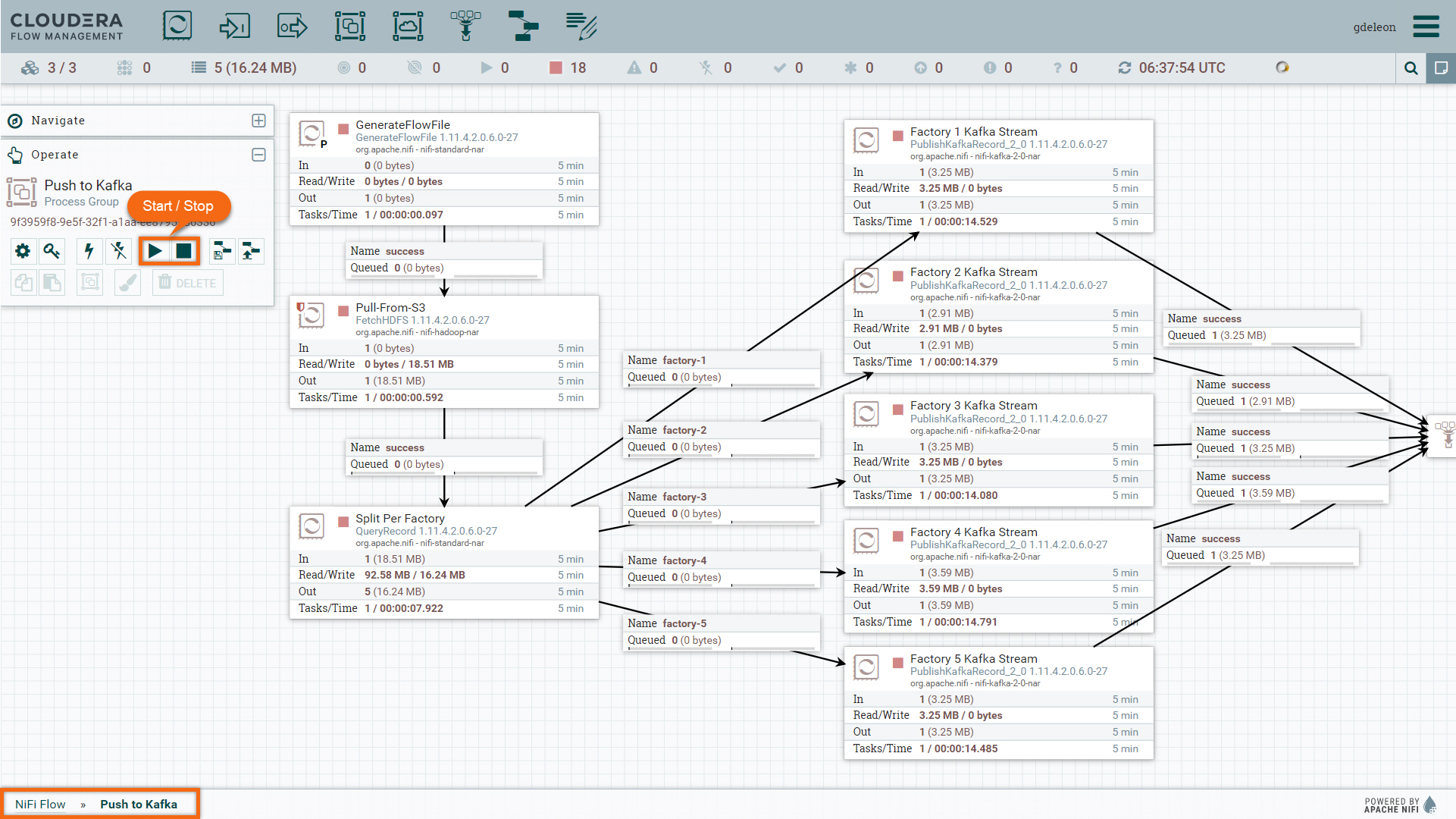Image resolution: width=1456 pixels, height=819 pixels.
Task: Select the Remote Process Group toolbar icon
Action: pyautogui.click(x=408, y=26)
